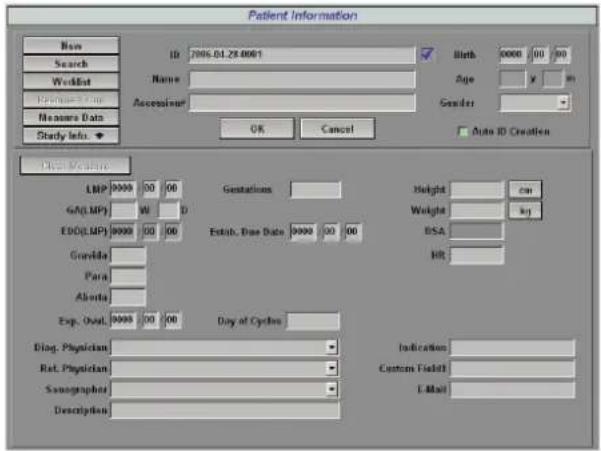Click the Name input field
601x451 pixels.
tap(302, 79)
